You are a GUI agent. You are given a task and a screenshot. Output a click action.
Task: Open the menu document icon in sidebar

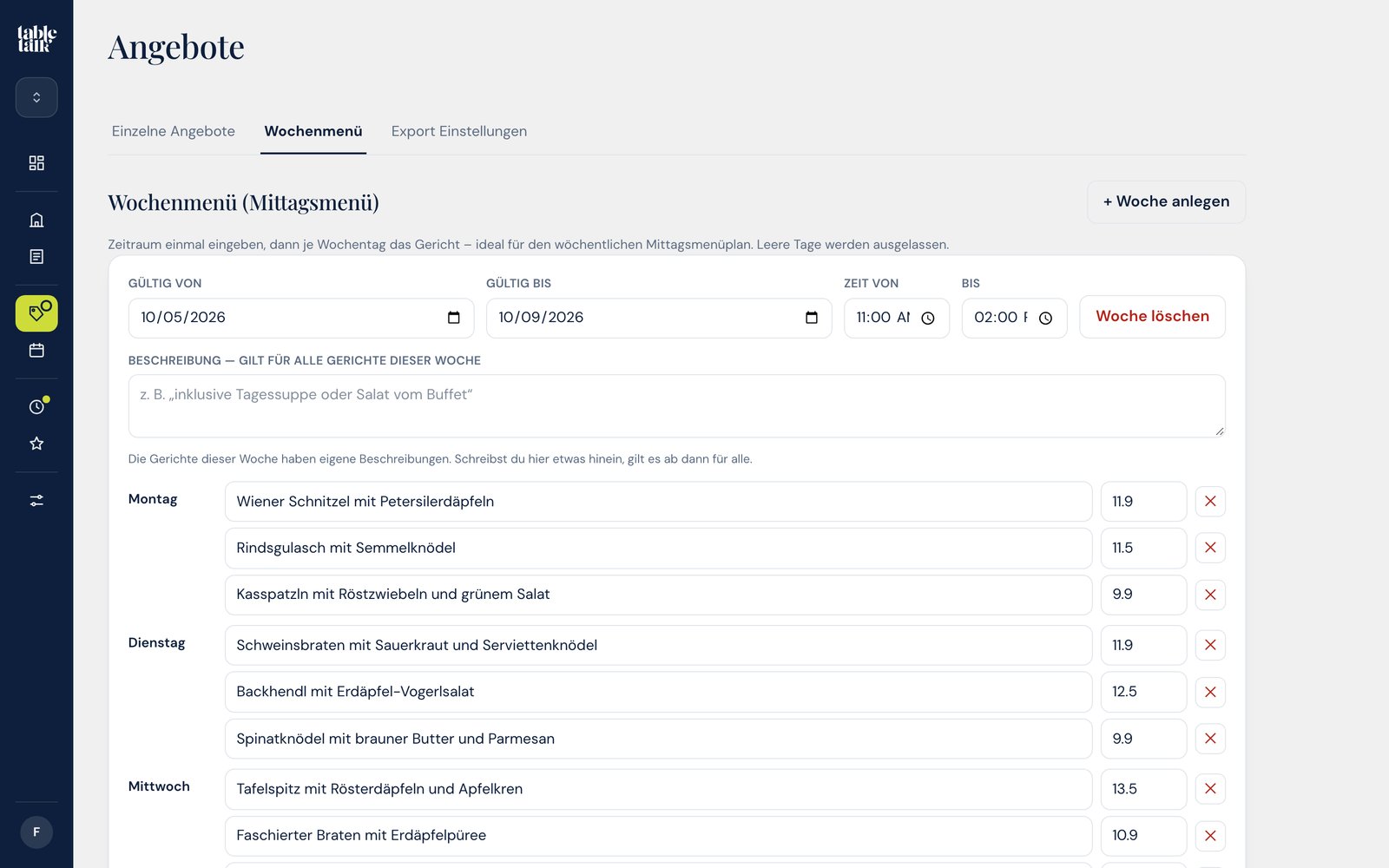click(36, 257)
